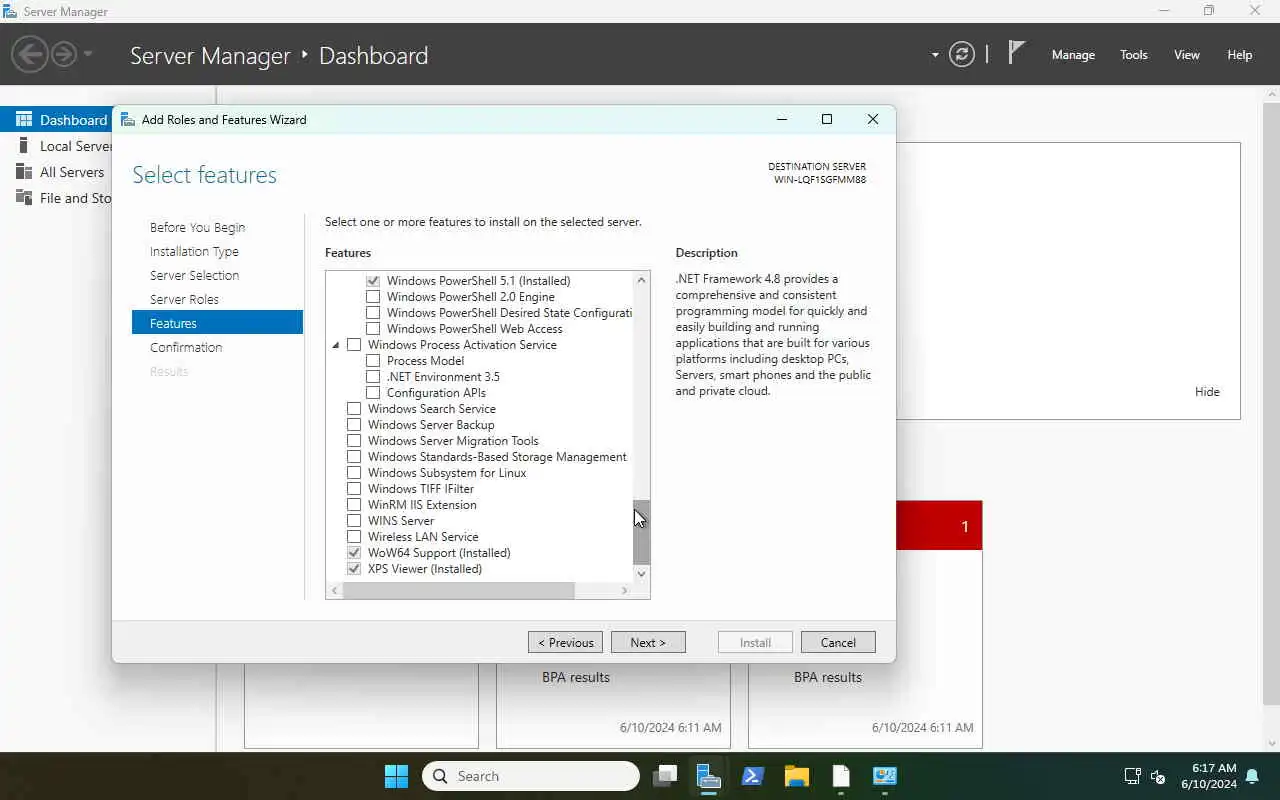1280x800 pixels.
Task: Open the Manage menu
Action: click(x=1073, y=55)
